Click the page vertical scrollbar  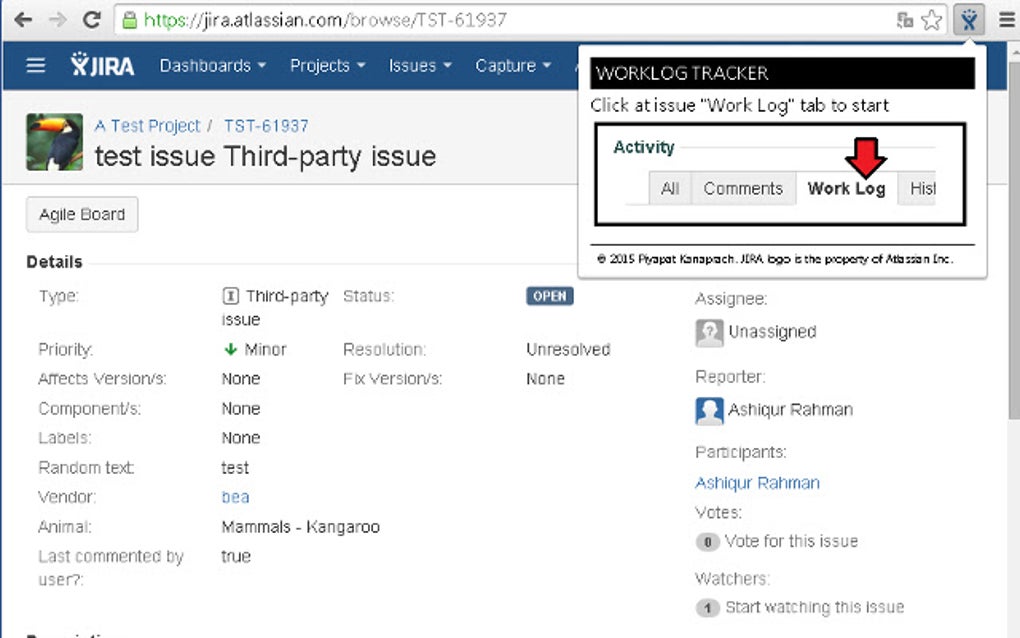pos(1013,241)
